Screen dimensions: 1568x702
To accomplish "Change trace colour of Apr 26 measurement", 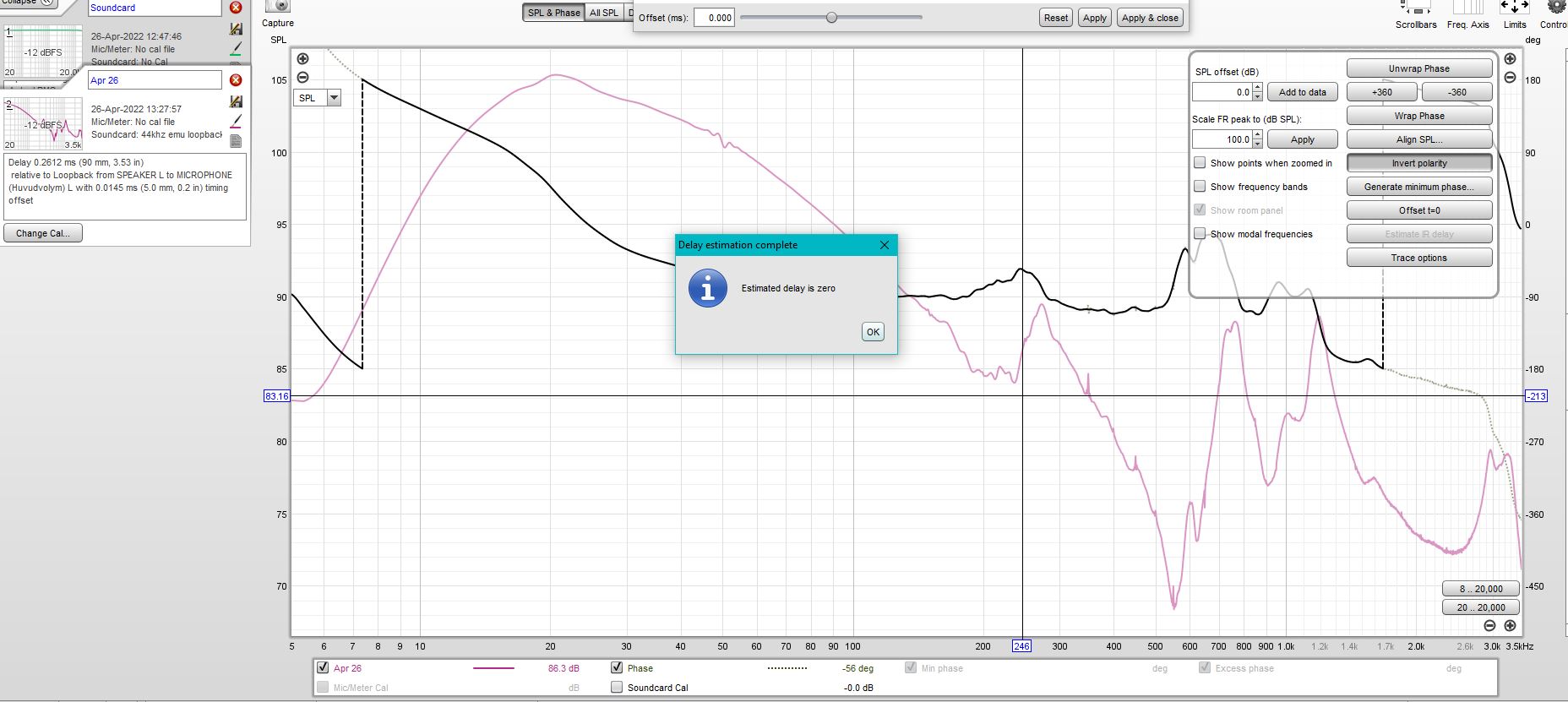I will 236,122.
